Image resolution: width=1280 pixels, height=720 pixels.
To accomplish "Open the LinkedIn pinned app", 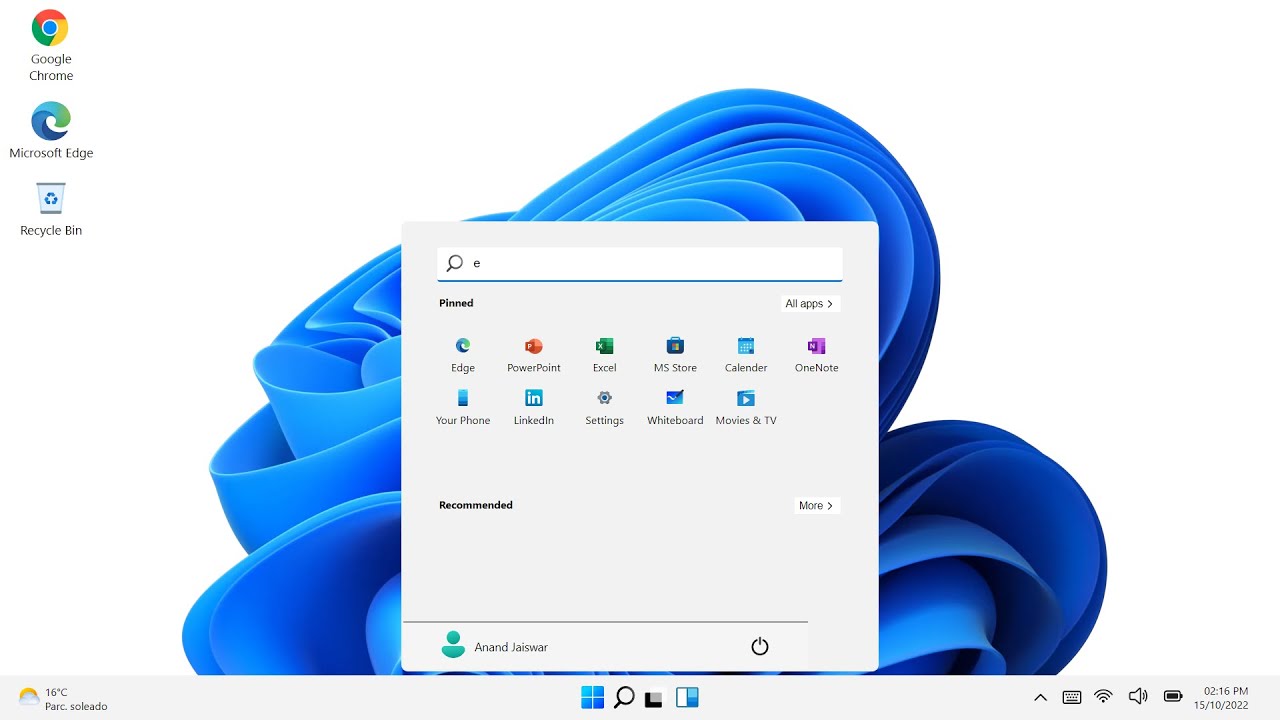I will 534,408.
